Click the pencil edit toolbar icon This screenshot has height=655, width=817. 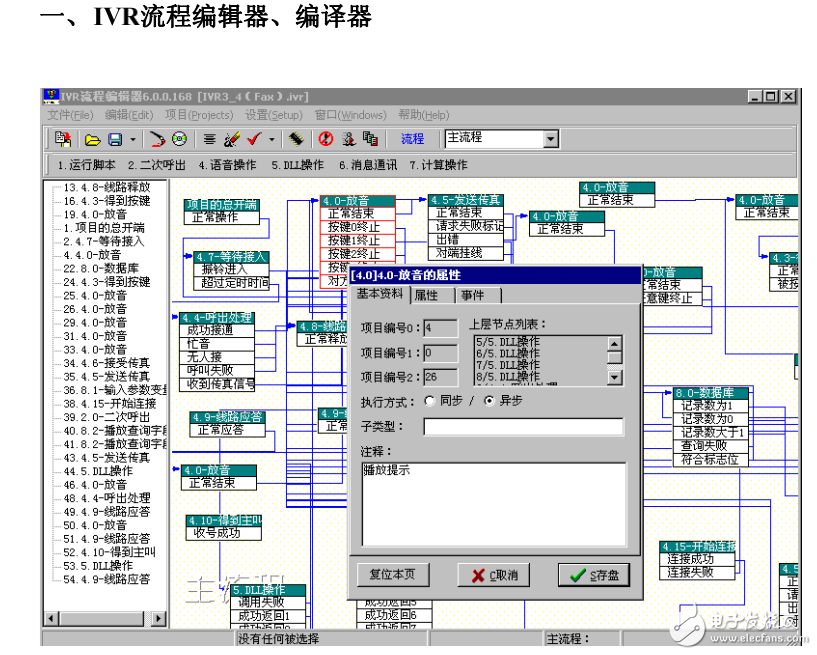click(x=231, y=139)
